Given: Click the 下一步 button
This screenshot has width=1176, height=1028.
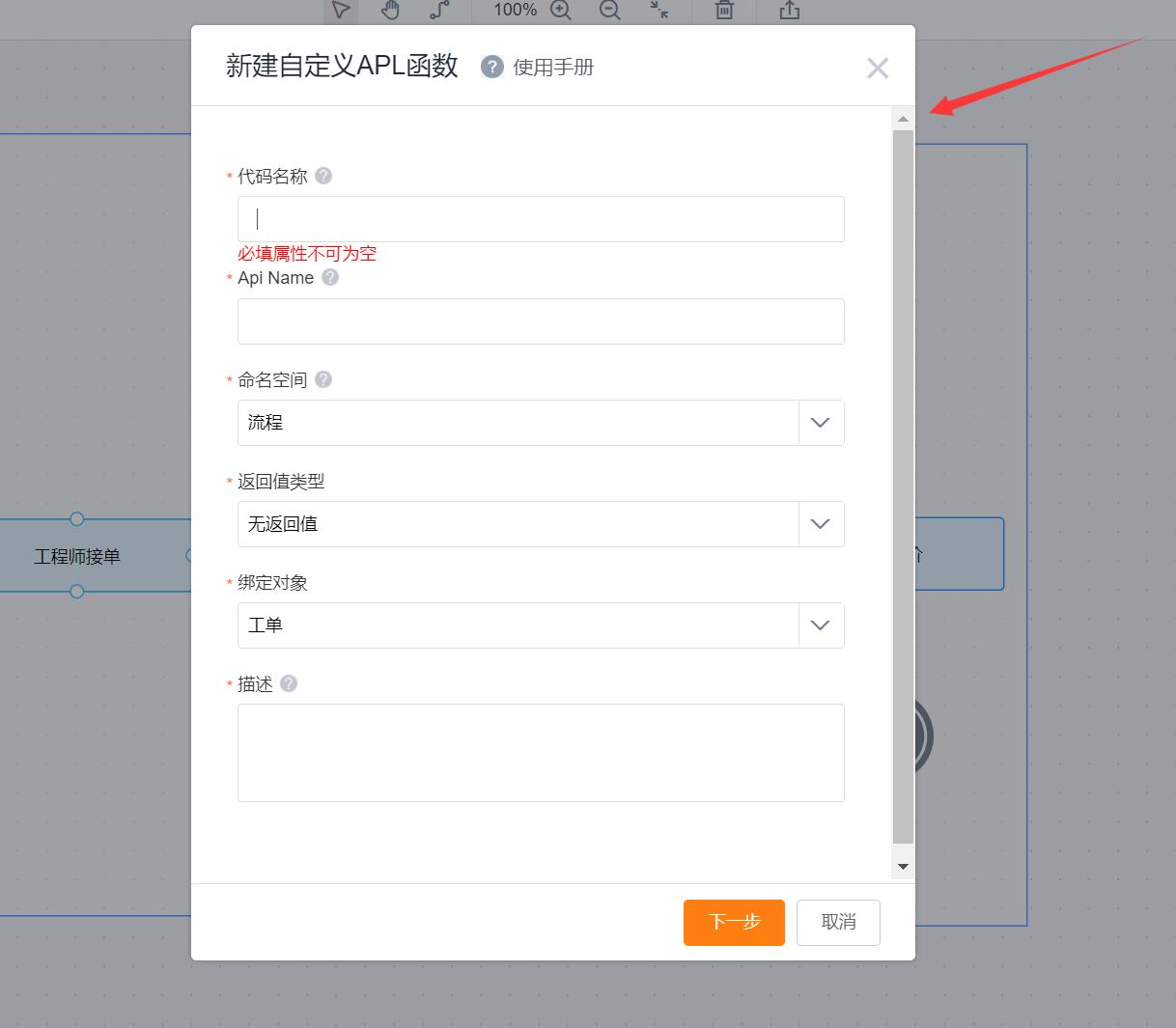Looking at the screenshot, I should coord(734,923).
